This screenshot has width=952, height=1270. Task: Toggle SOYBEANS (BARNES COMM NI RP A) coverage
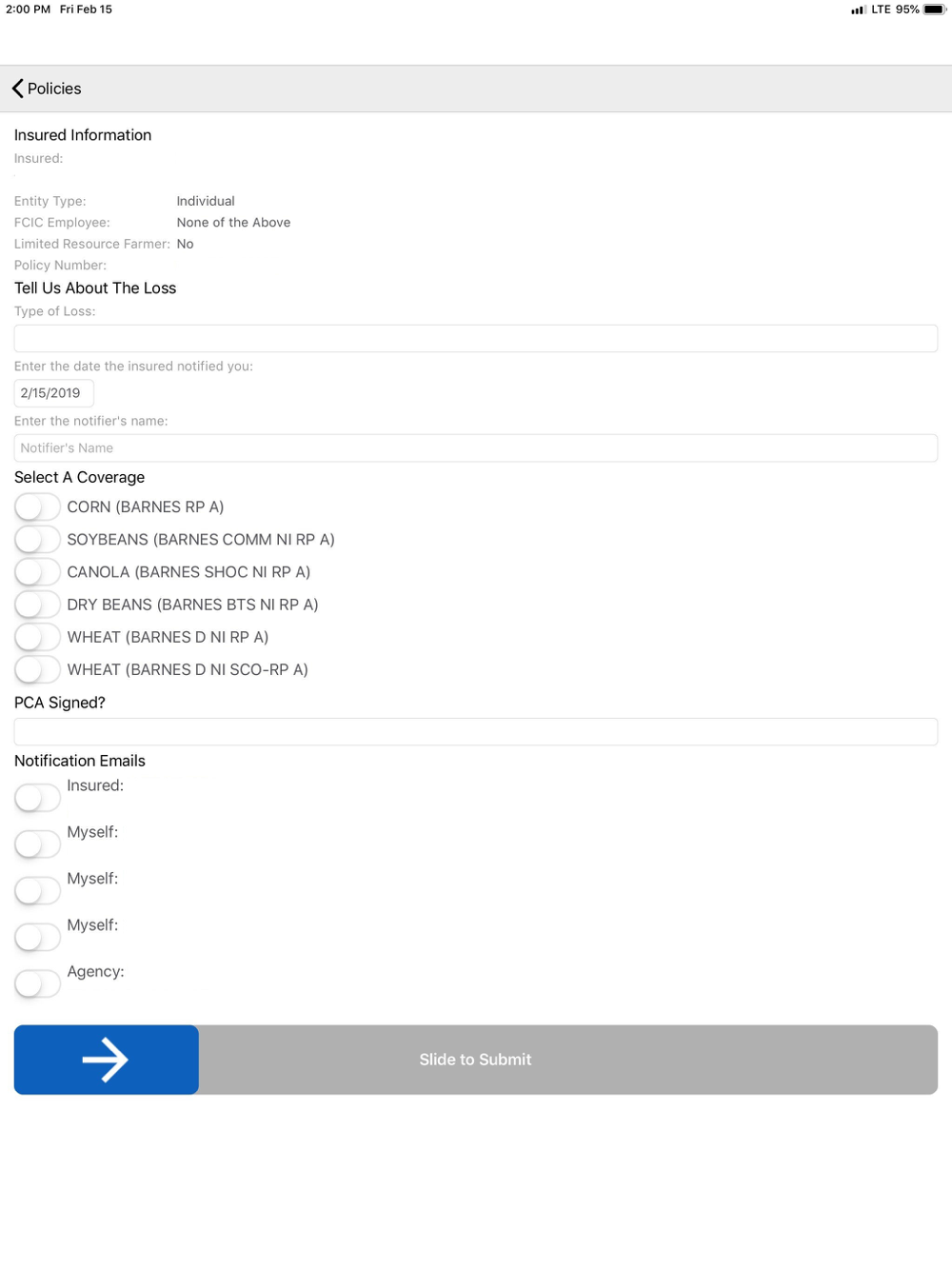(x=37, y=540)
